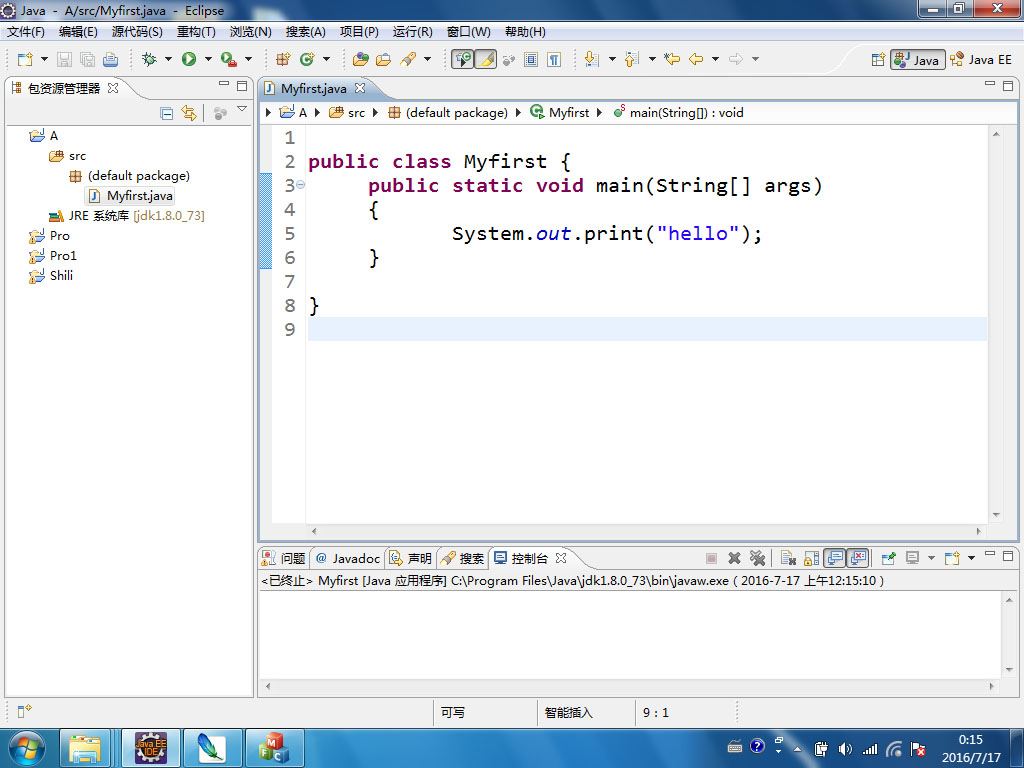Image resolution: width=1024 pixels, height=768 pixels.
Task: Toggle Link with Editor in package explorer
Action: click(189, 114)
